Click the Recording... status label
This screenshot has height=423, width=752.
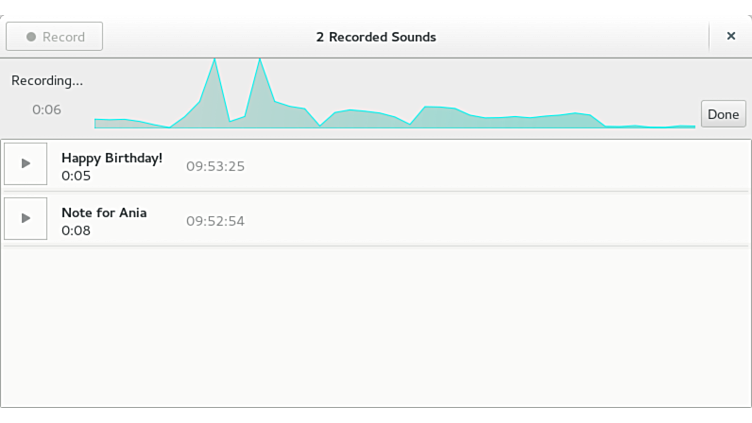point(47,80)
